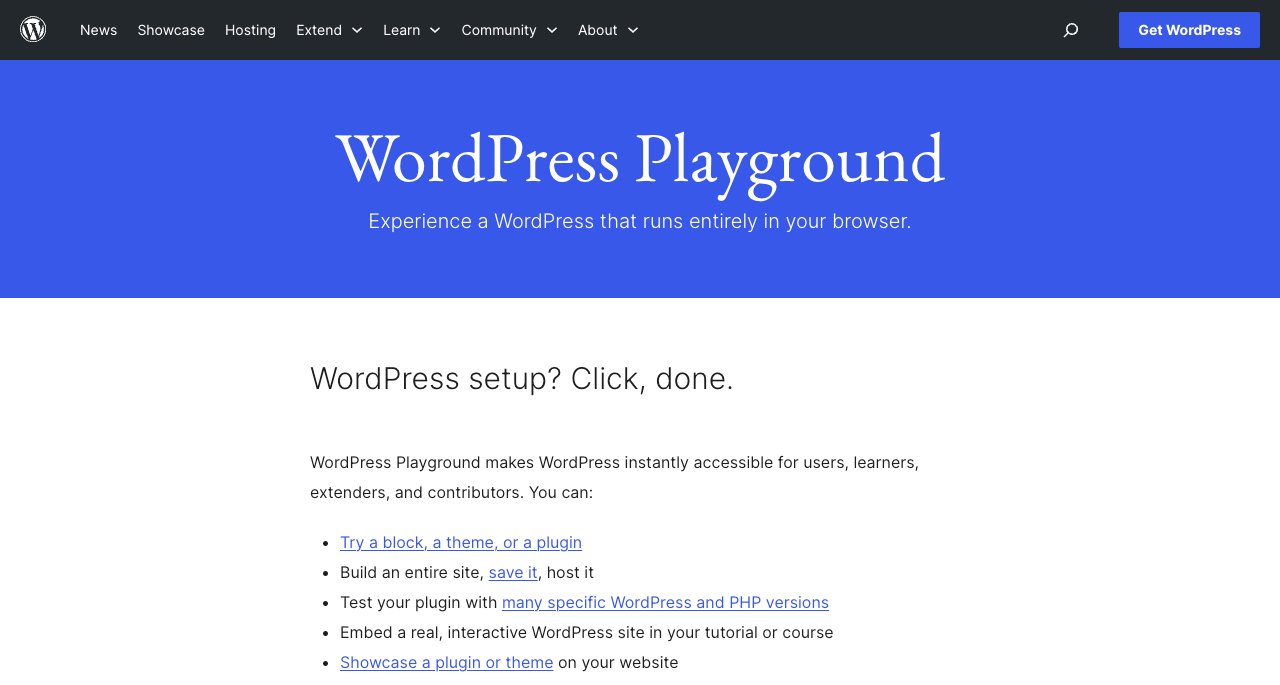The image size is (1280, 685).
Task: Click 'Test your plugin with' text
Action: click(x=419, y=602)
